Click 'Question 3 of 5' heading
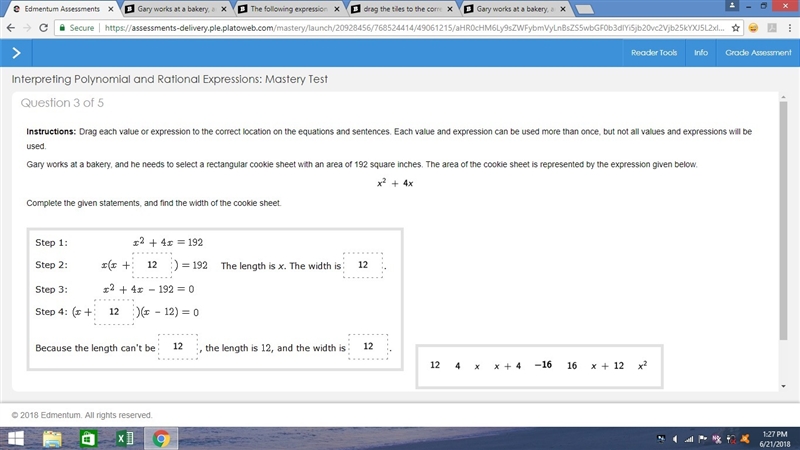 click(62, 103)
